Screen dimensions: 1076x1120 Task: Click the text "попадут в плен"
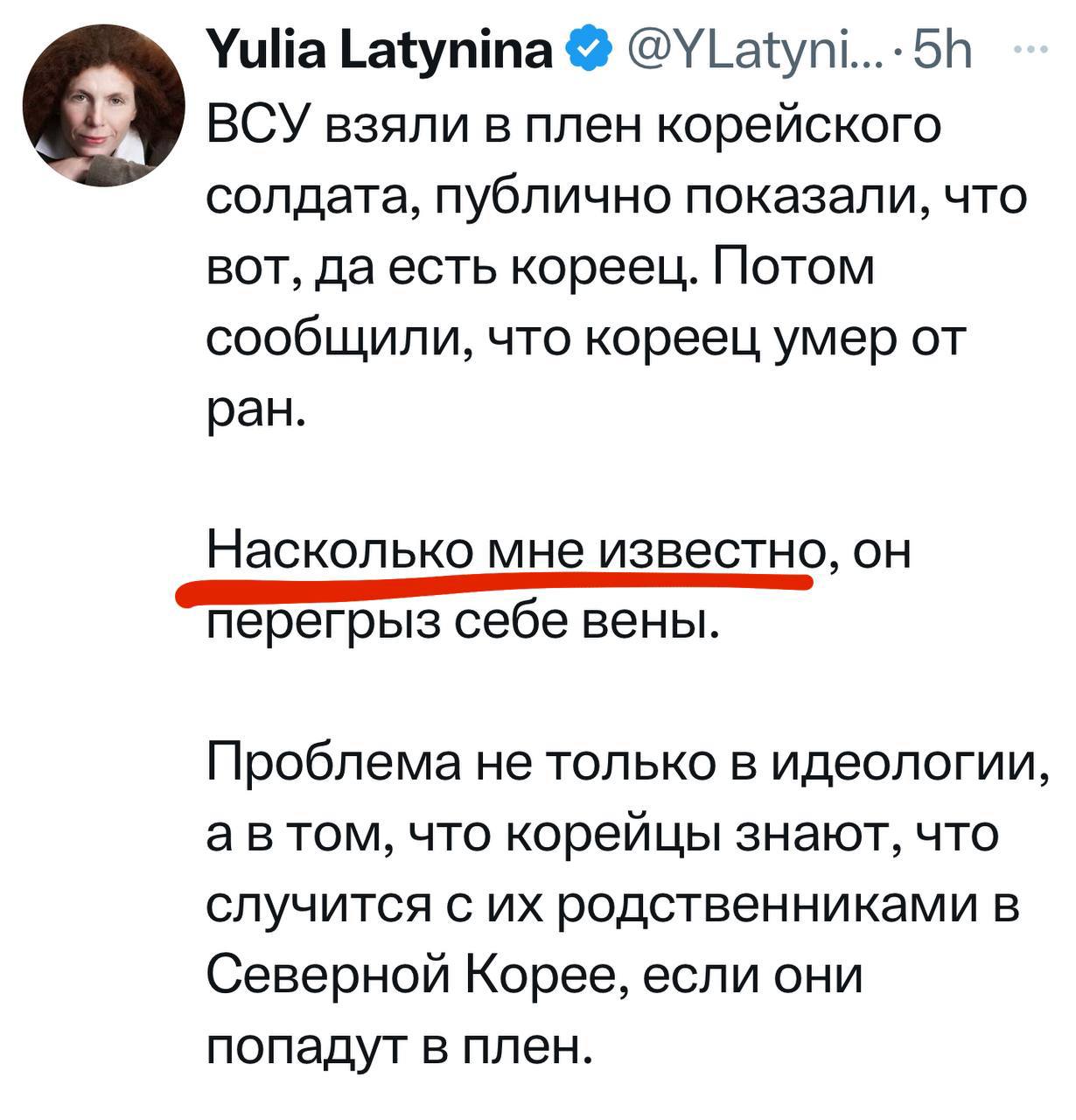point(394,1045)
